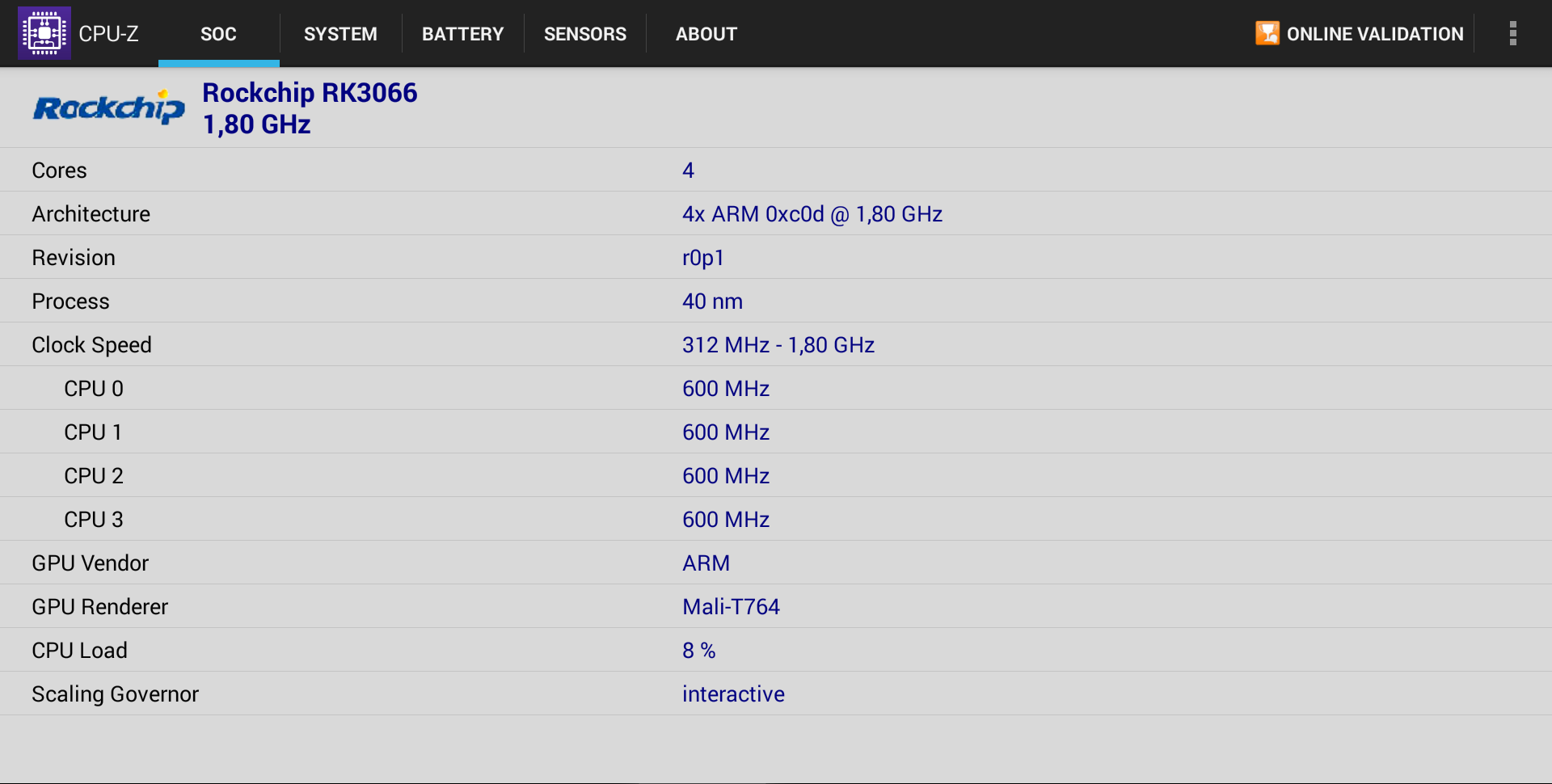This screenshot has width=1552, height=784.
Task: Click the Online Validation trophy icon
Action: (1267, 33)
